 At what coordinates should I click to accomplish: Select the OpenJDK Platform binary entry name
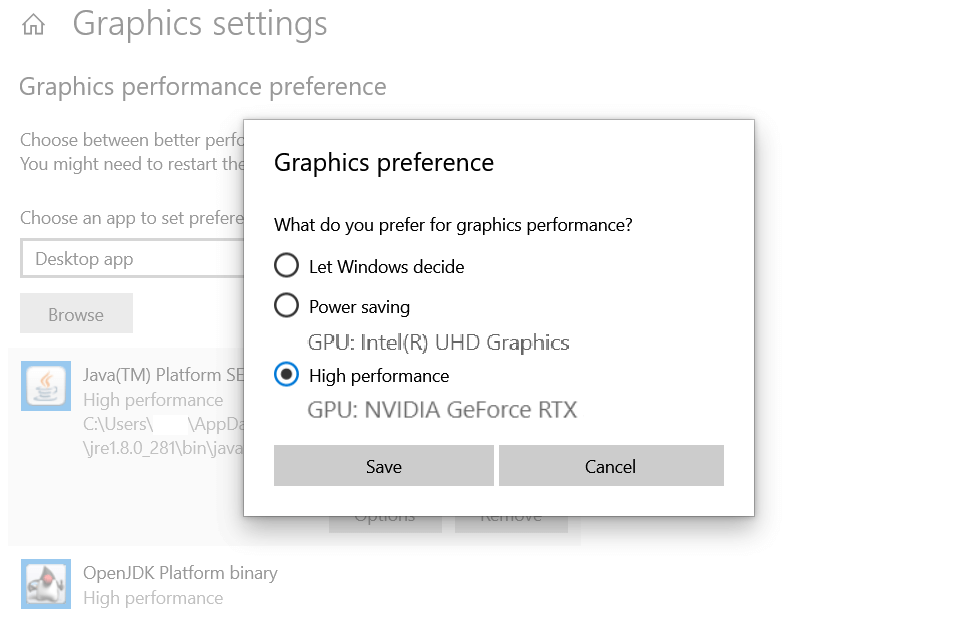180,573
